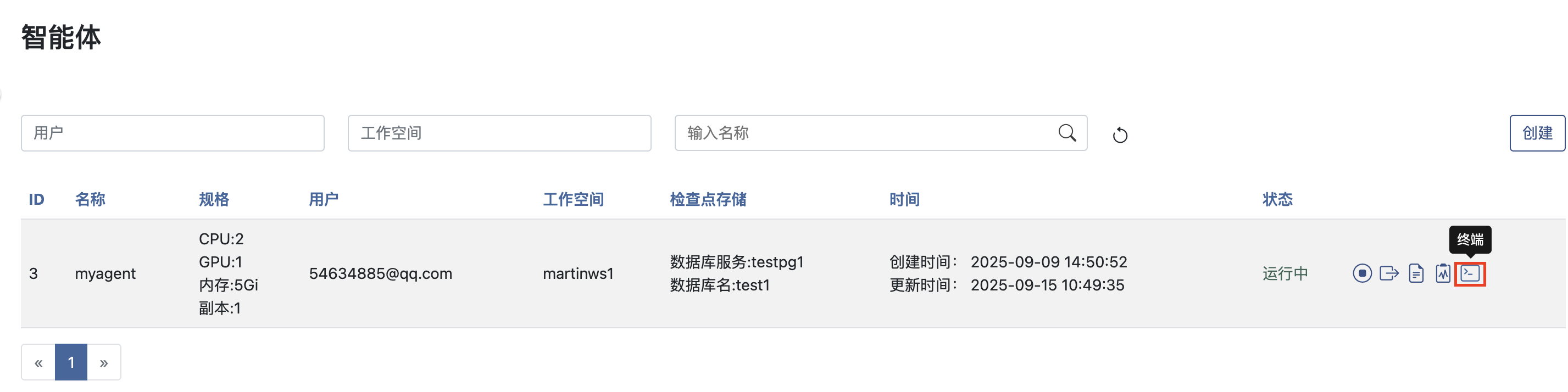Click the 时间 (Time) column header
The height and width of the screenshot is (392, 1568).
pyautogui.click(x=904, y=199)
